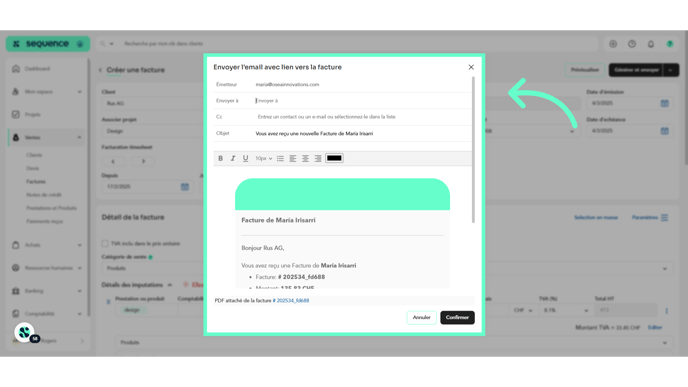Screen dimensions: 688x387
Task: Align email text to the left
Action: 293,158
